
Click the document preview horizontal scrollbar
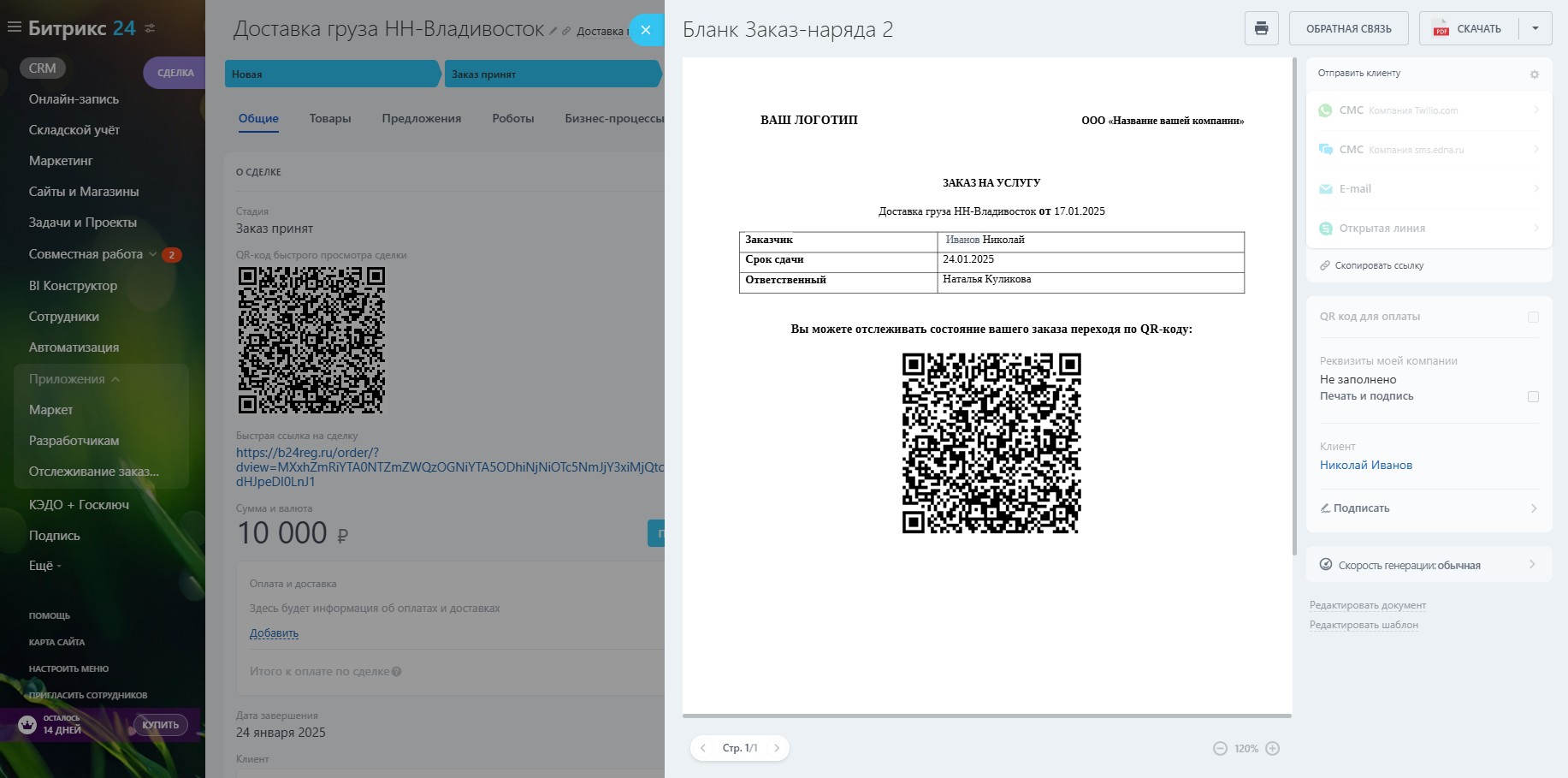click(x=987, y=716)
